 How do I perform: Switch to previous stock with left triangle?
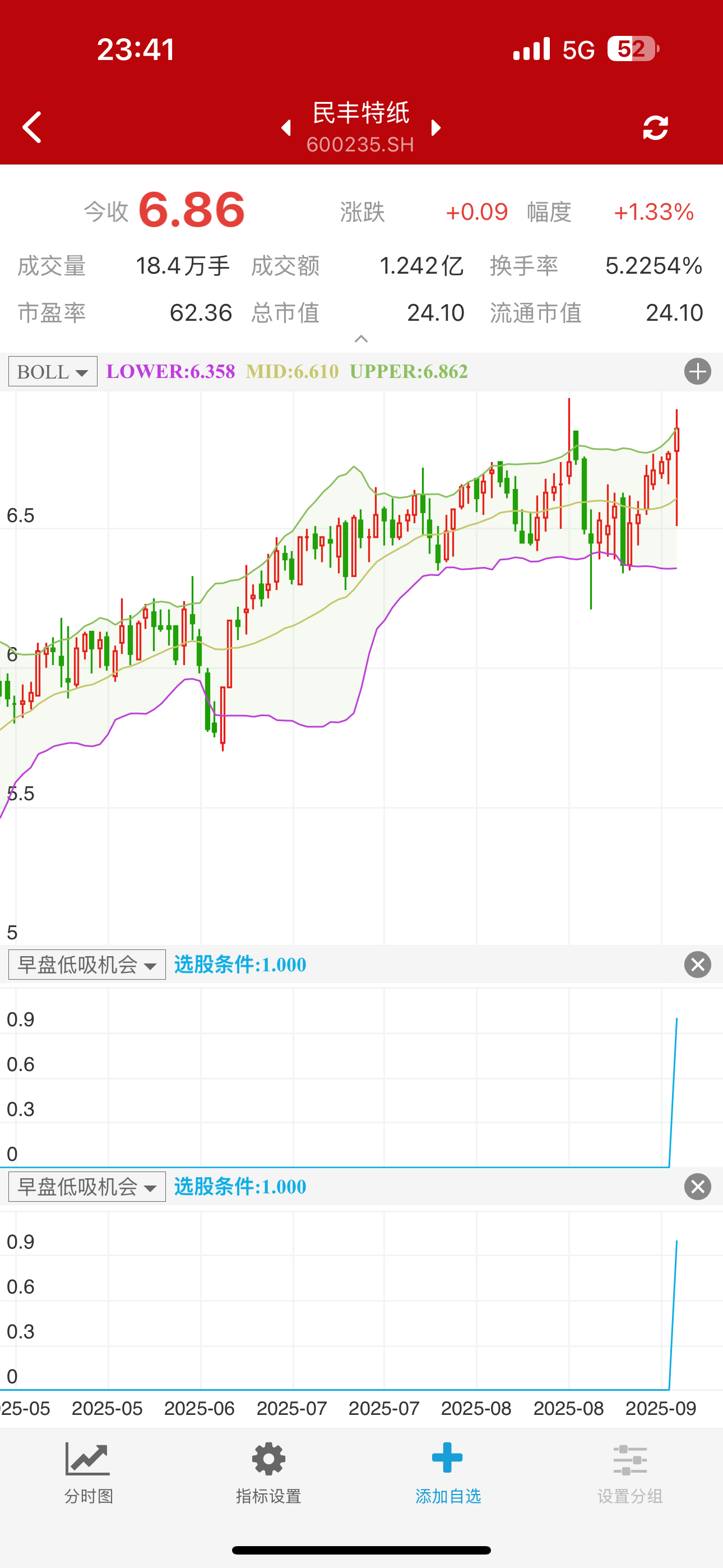[286, 128]
